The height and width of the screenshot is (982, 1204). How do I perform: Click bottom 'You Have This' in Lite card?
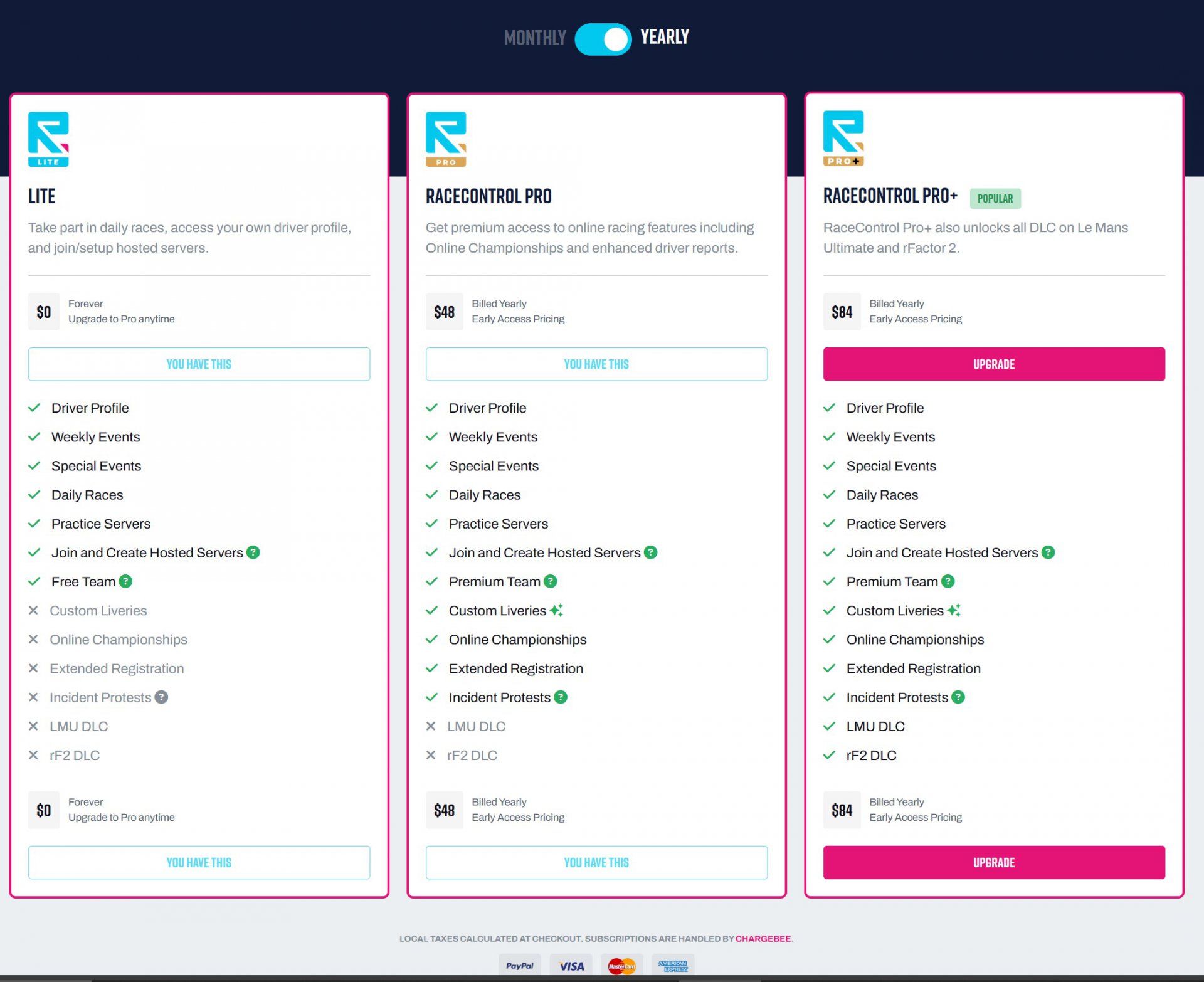click(x=199, y=862)
